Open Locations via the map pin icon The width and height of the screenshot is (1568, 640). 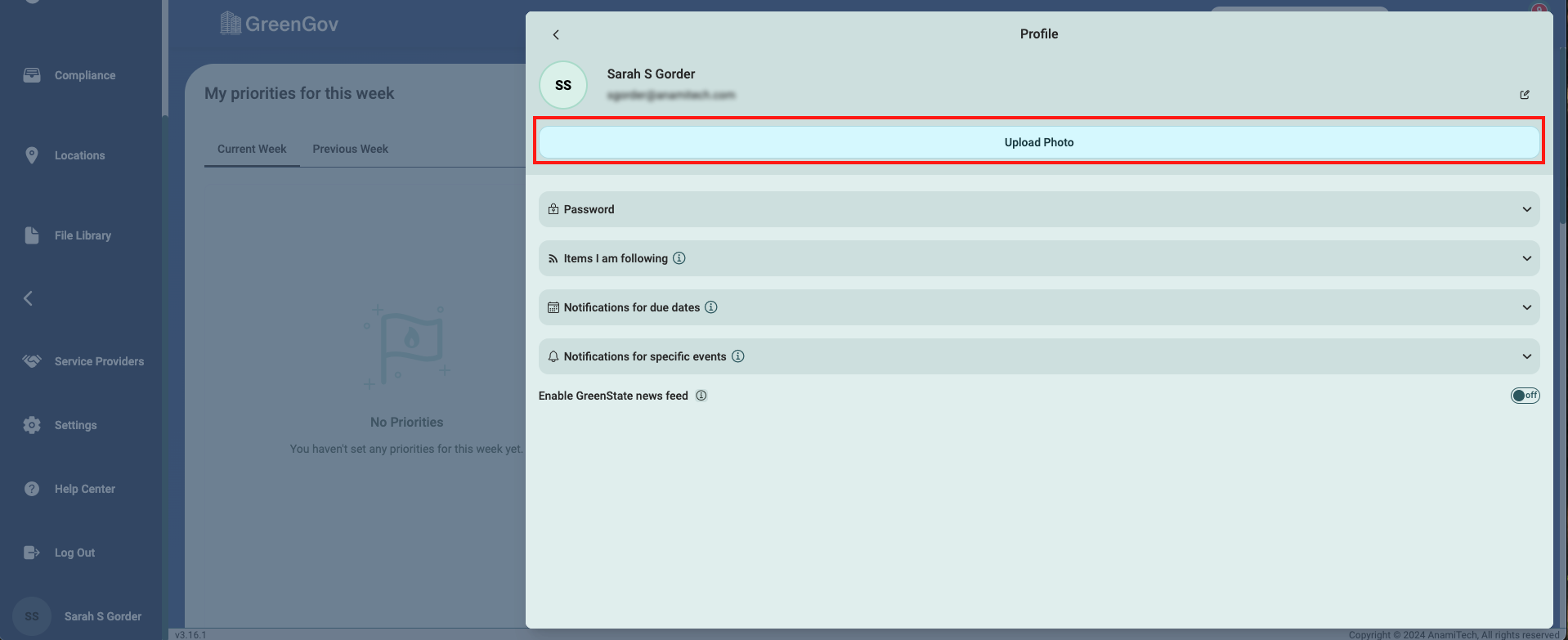[x=32, y=155]
